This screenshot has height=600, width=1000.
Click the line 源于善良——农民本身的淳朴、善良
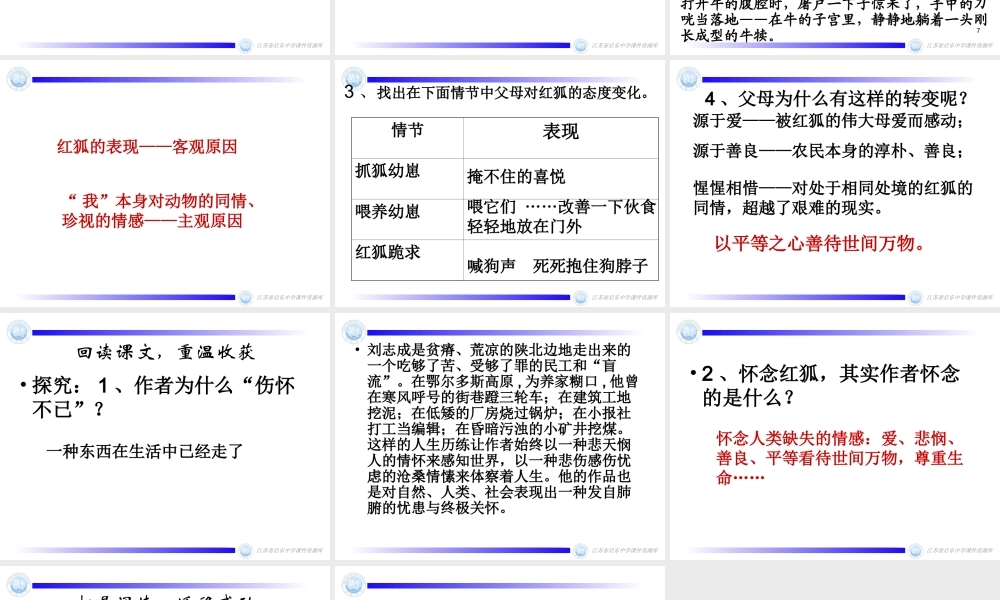[x=829, y=150]
